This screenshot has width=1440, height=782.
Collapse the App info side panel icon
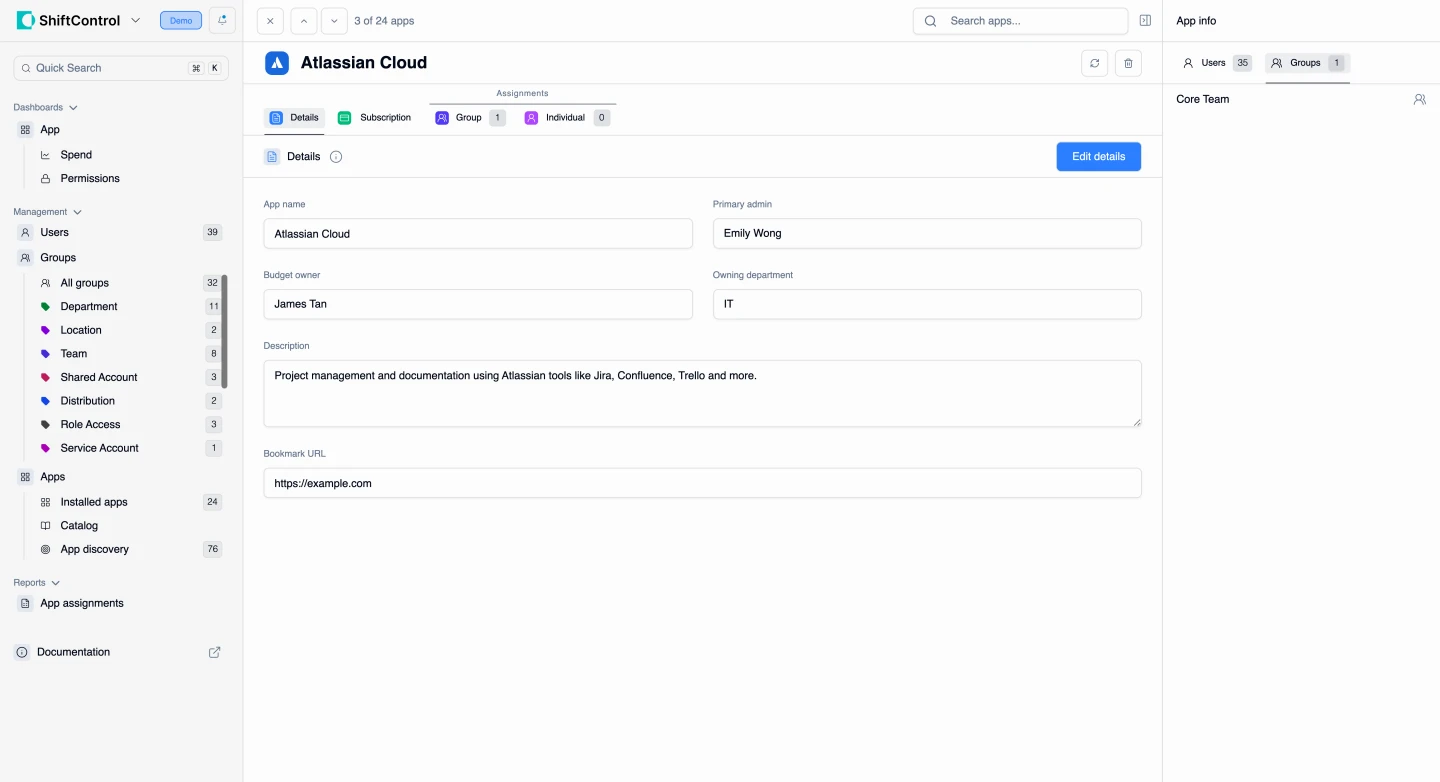tap(1145, 21)
